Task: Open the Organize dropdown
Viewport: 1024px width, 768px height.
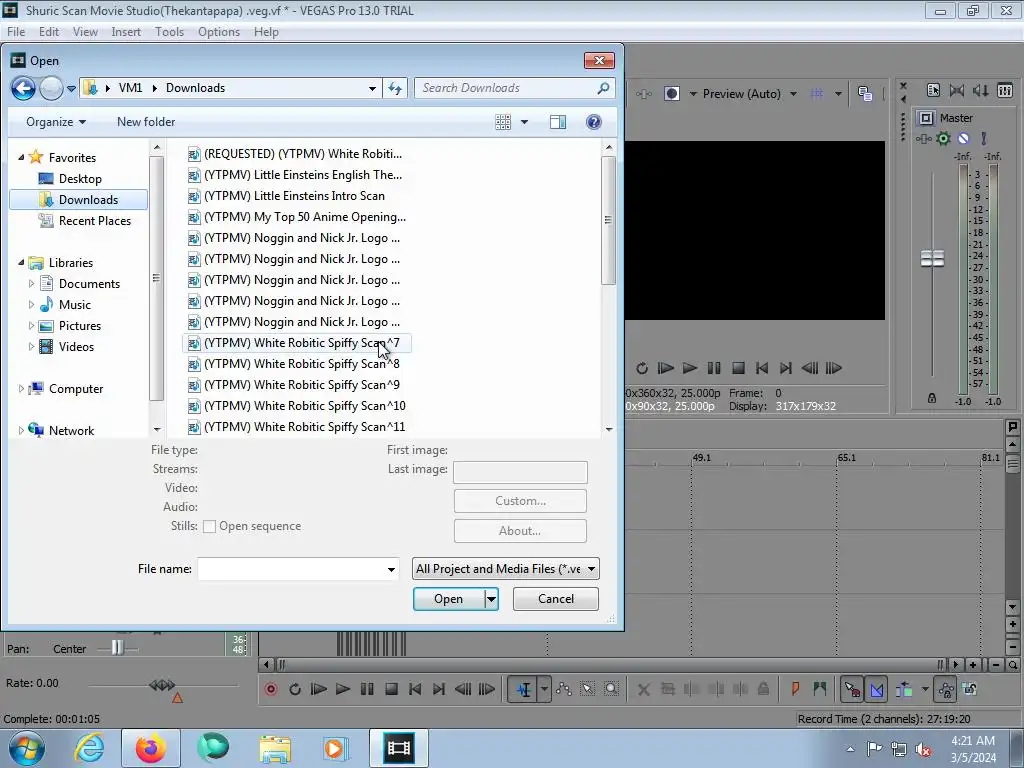Action: 56,121
